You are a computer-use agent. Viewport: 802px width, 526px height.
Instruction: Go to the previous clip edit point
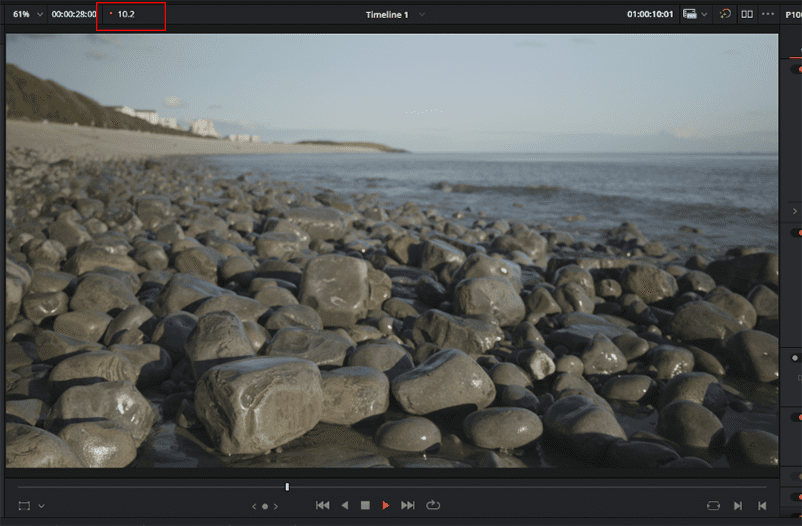pyautogui.click(x=761, y=506)
